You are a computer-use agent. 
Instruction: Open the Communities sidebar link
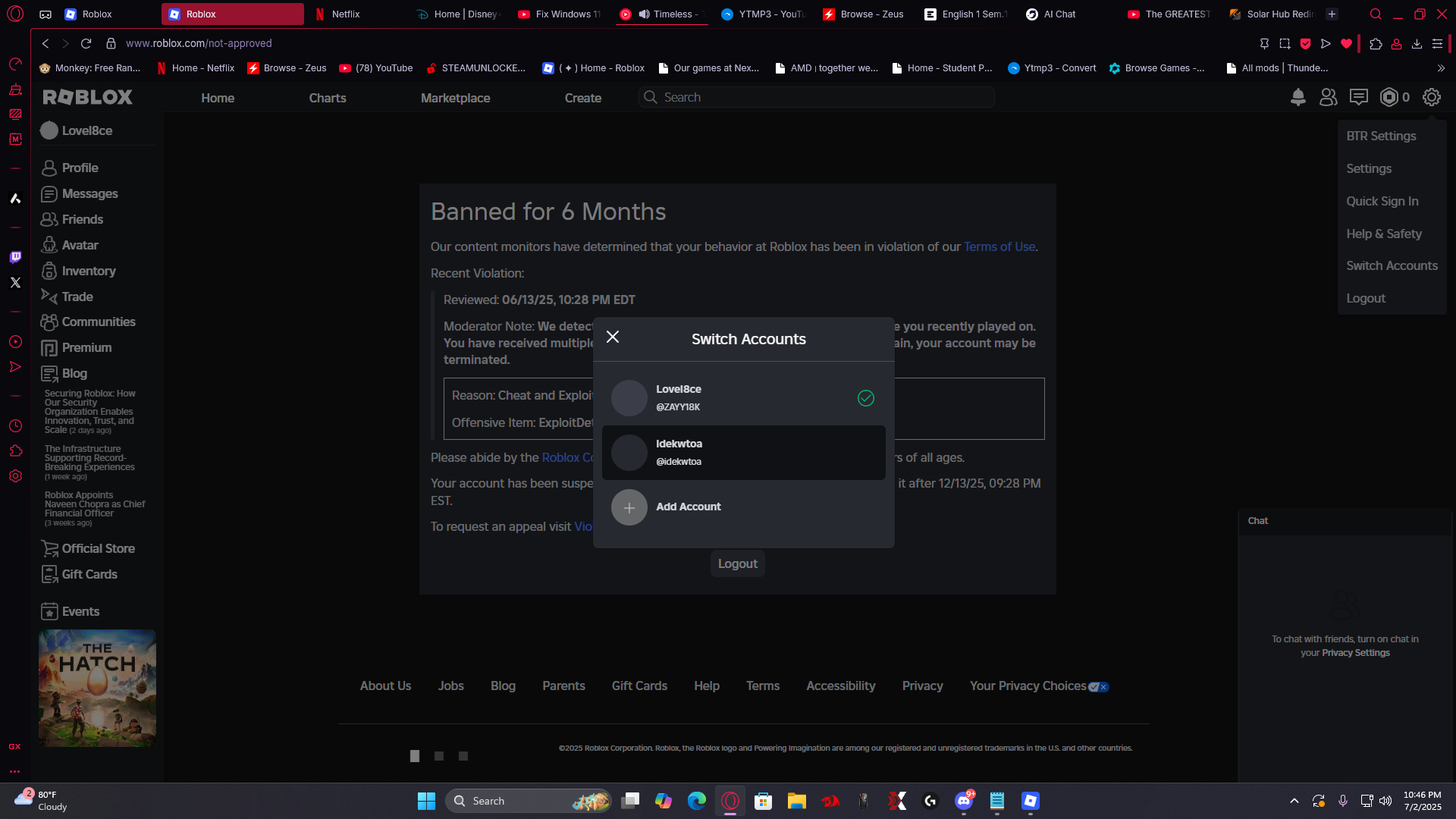97,322
